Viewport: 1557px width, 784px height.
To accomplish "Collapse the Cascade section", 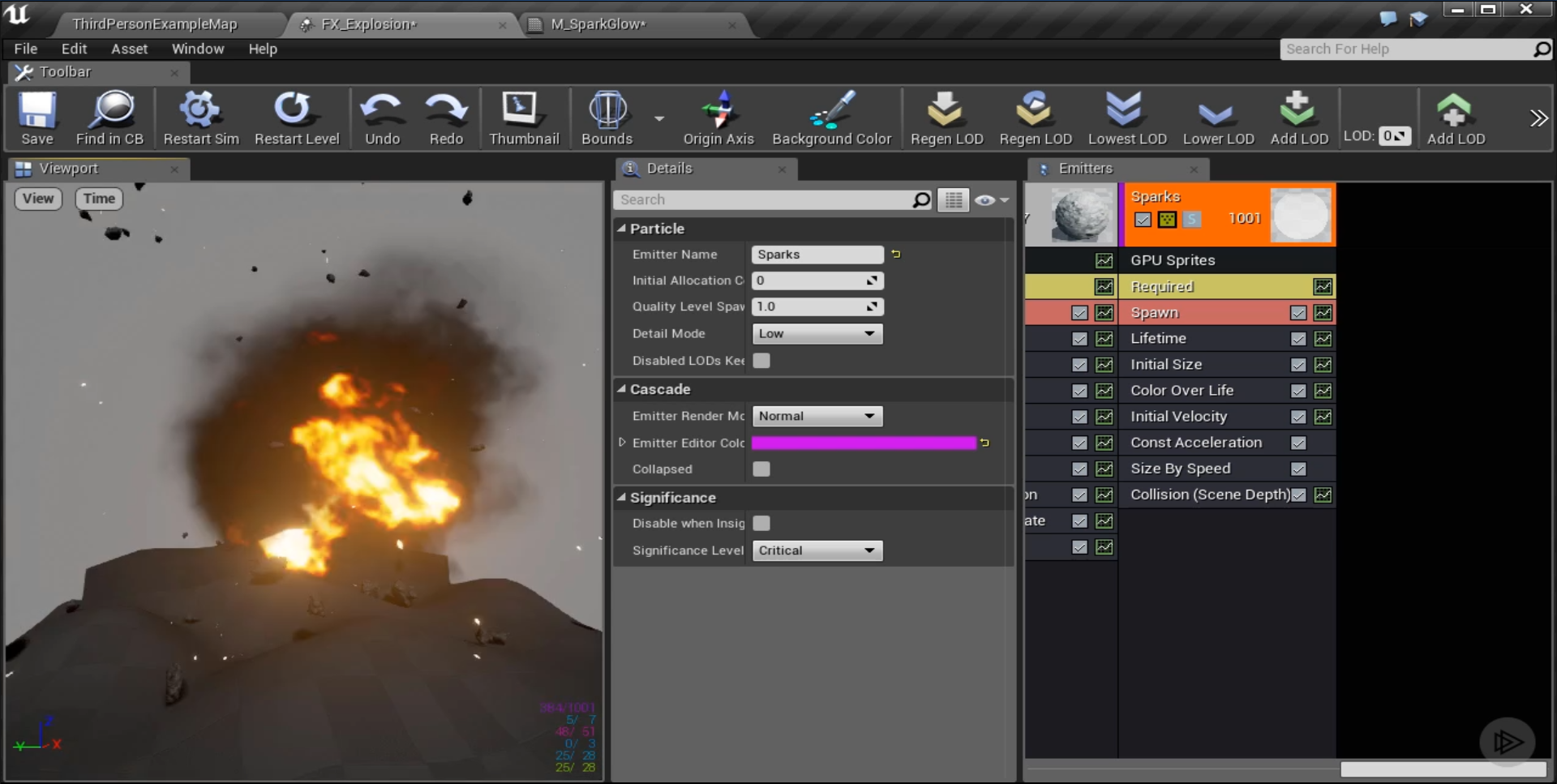I will coord(622,389).
